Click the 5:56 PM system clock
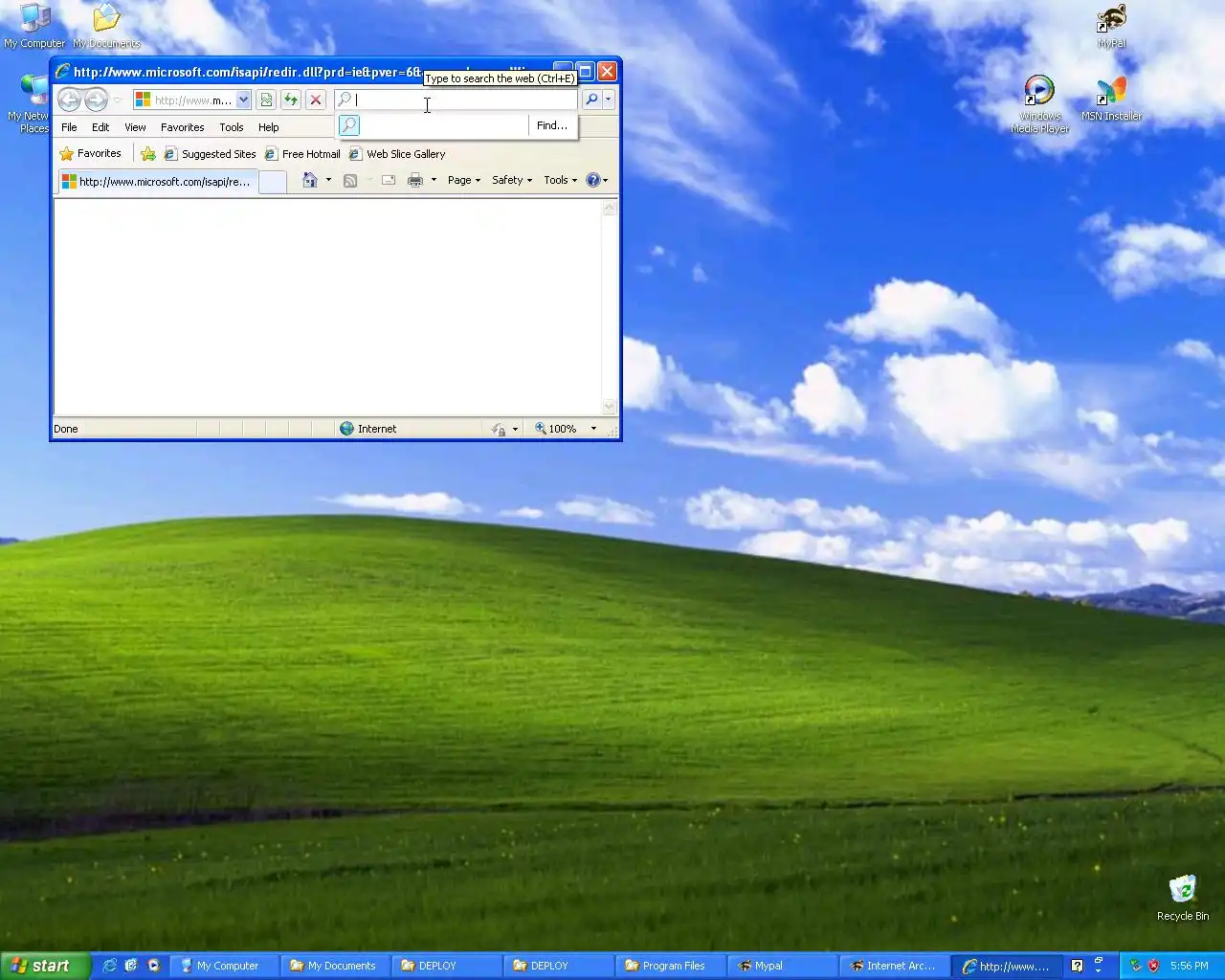 tap(1190, 966)
